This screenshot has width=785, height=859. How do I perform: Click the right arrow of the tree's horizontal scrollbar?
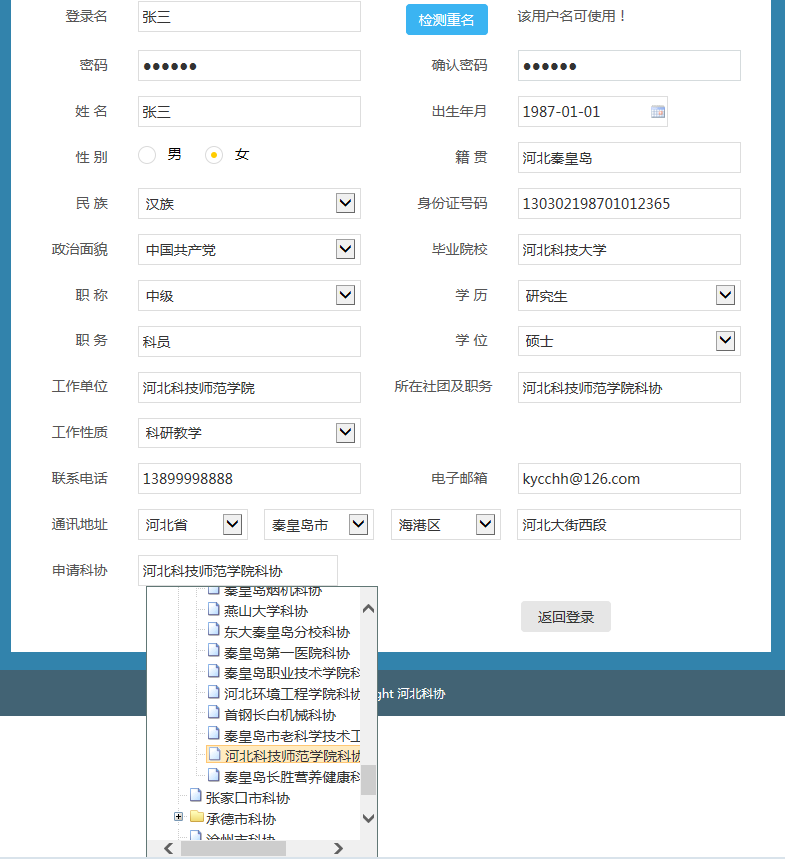click(x=338, y=848)
